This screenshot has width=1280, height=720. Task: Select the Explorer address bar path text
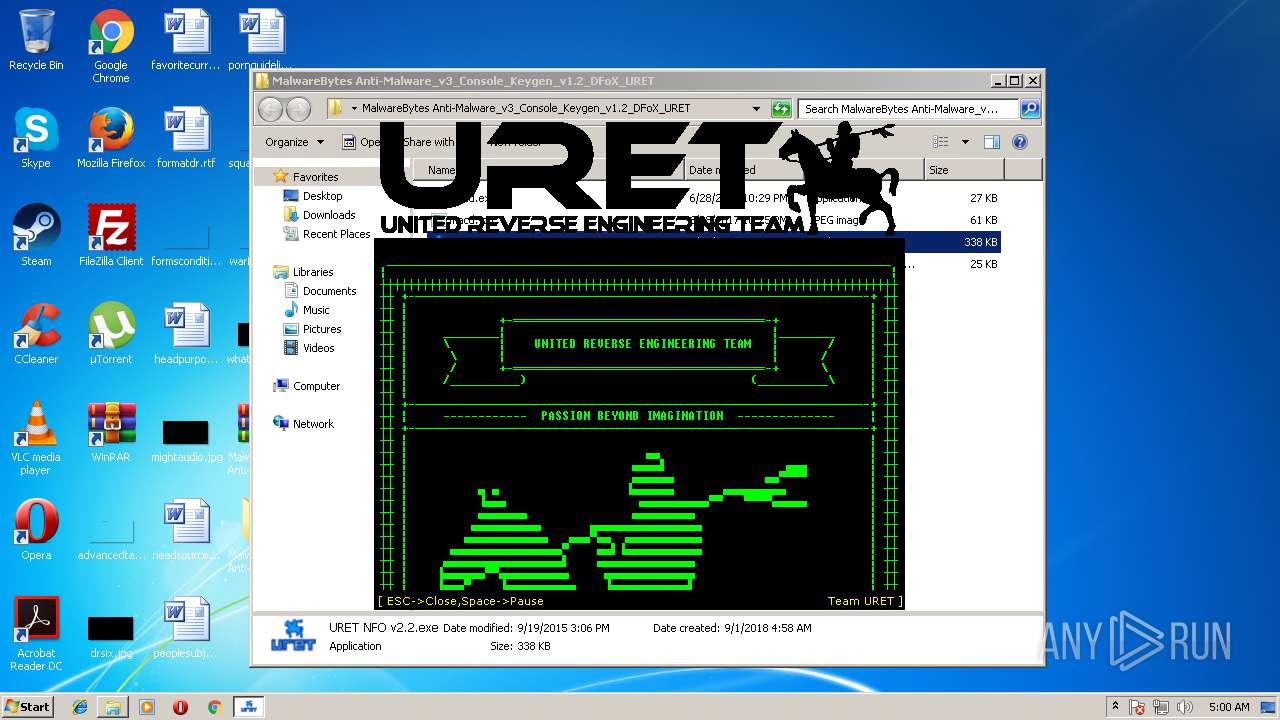526,109
